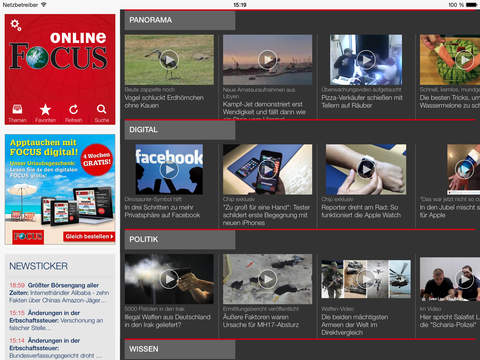Play the Kampf-Jet harbor video
The height and width of the screenshot is (360, 480).
tap(268, 60)
